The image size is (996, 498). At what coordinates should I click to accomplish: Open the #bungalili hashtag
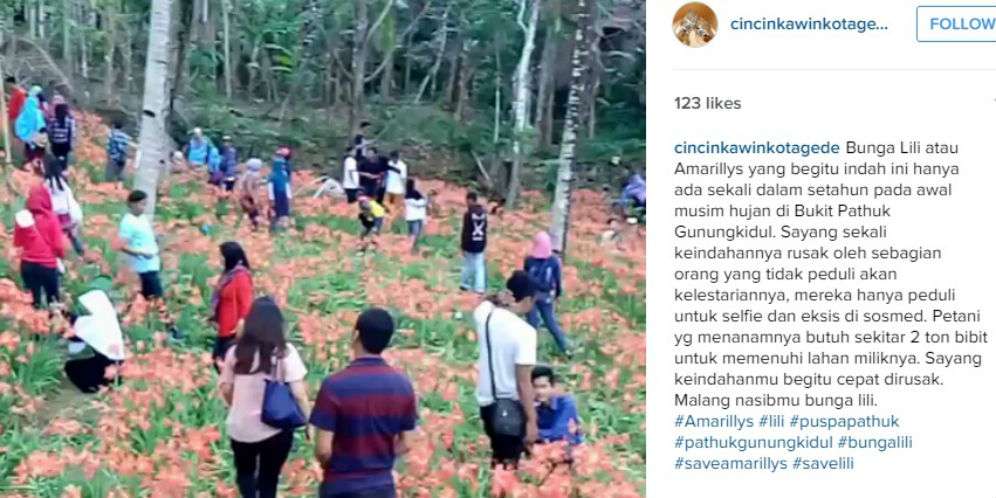(x=875, y=442)
